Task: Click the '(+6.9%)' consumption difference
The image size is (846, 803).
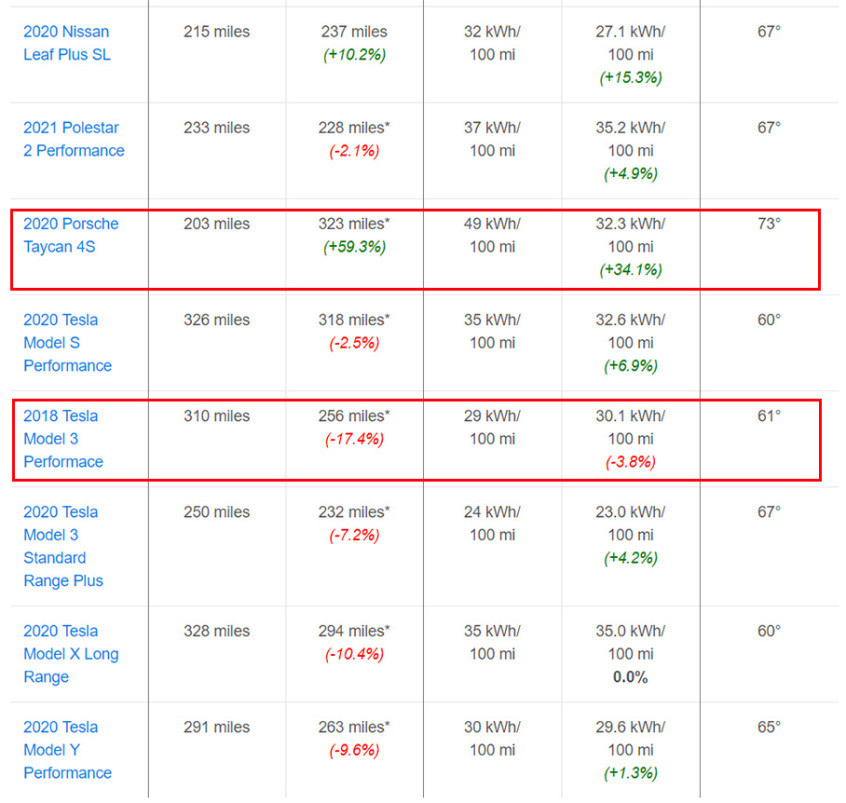Action: 631,366
